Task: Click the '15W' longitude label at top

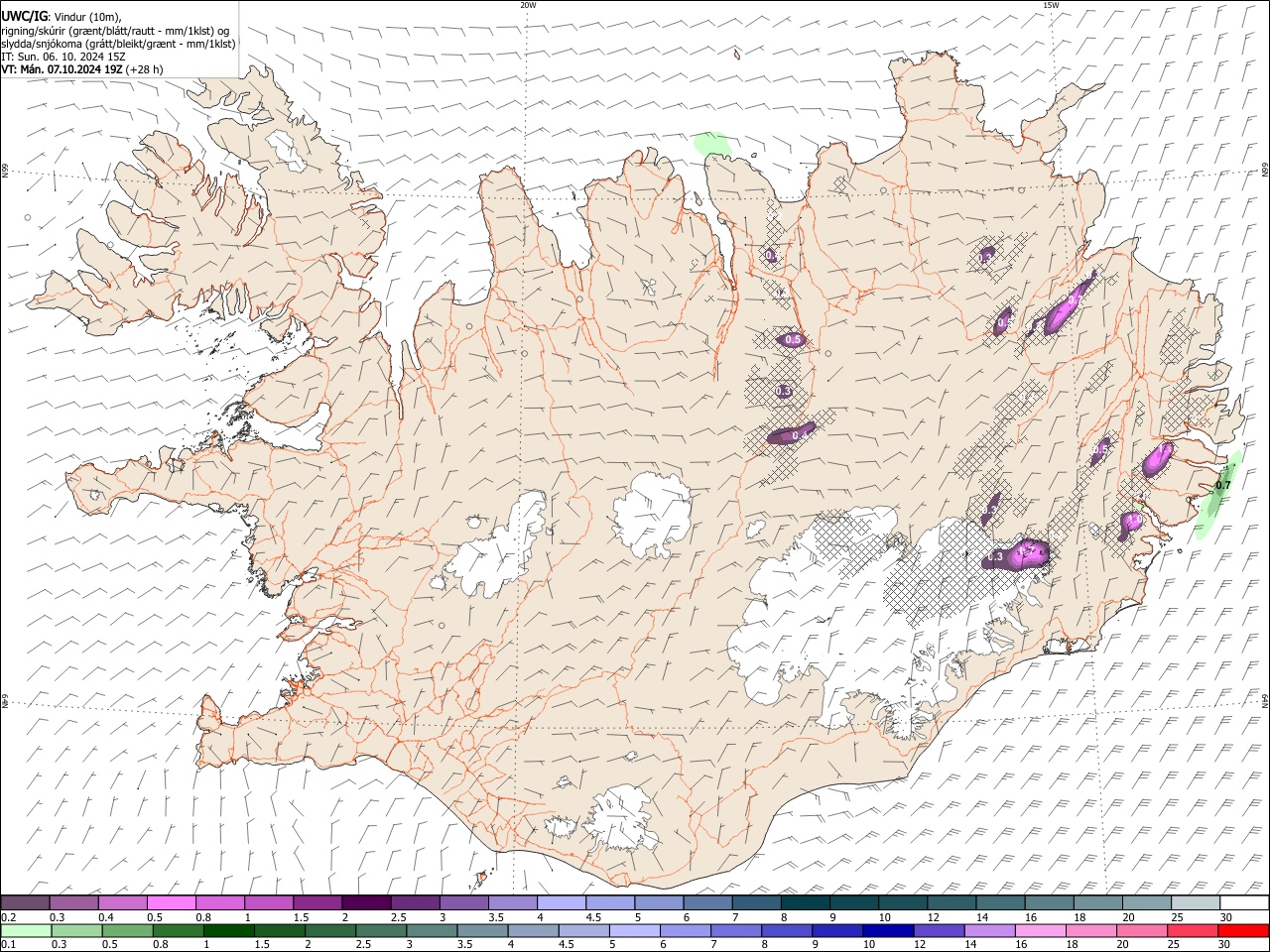Action: click(1051, 5)
